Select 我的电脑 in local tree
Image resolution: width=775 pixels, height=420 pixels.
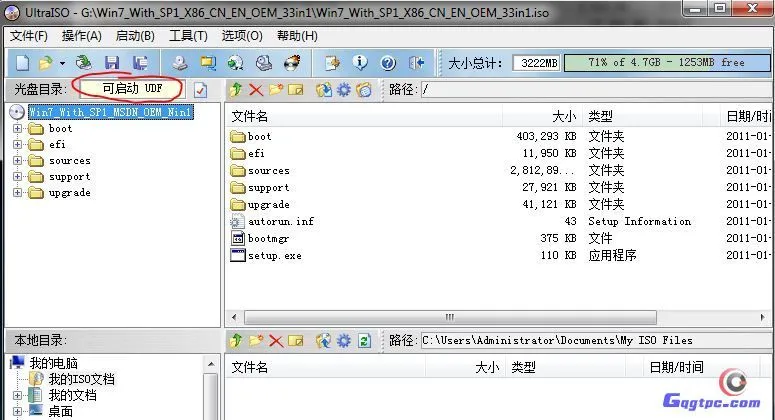coord(53,363)
